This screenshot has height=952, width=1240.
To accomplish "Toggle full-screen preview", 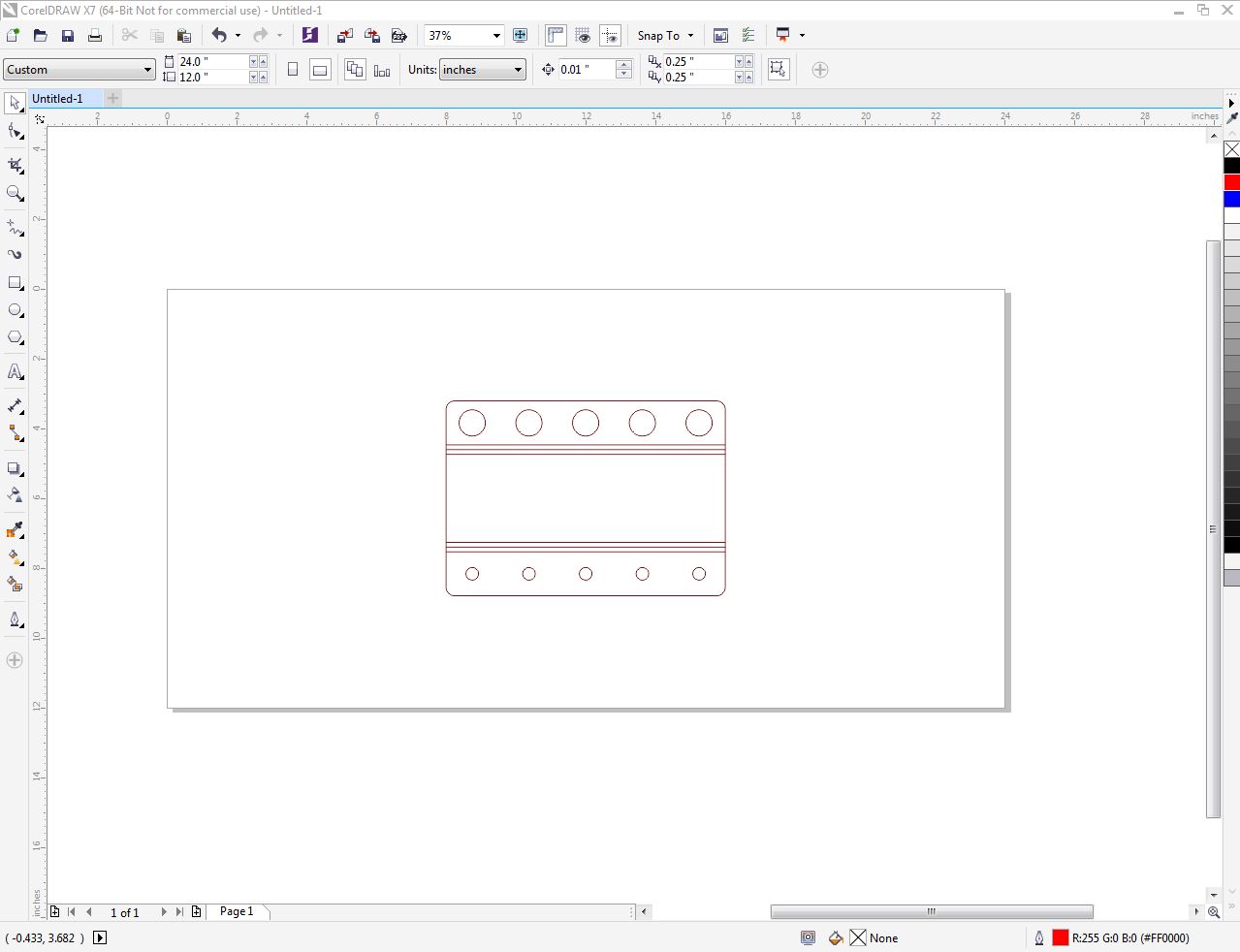I will pyautogui.click(x=521, y=36).
